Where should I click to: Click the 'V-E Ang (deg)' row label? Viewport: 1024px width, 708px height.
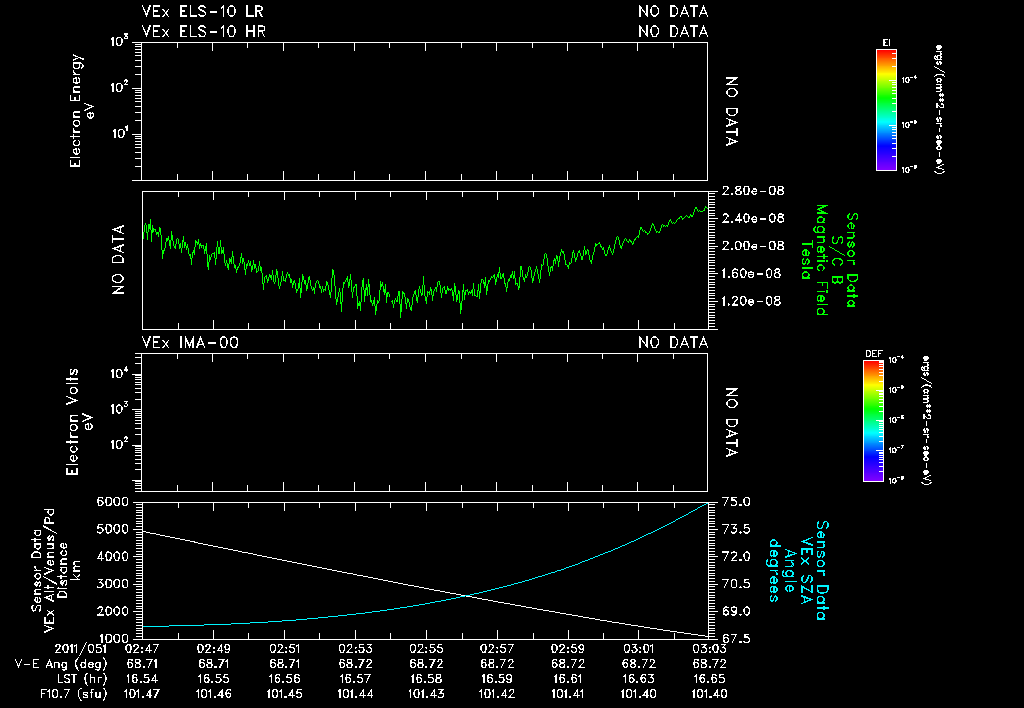point(61,664)
